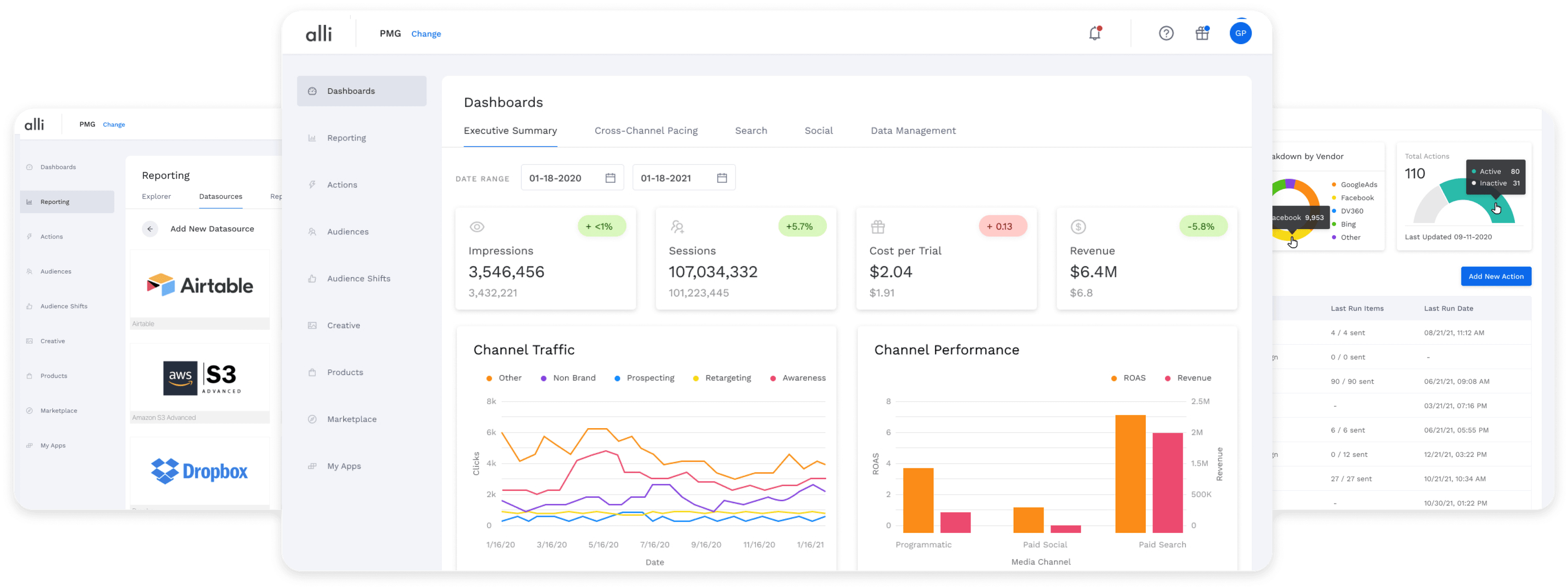This screenshot has width=1568, height=588.
Task: Switch to Cross-Channel Pacing tab
Action: coord(645,130)
